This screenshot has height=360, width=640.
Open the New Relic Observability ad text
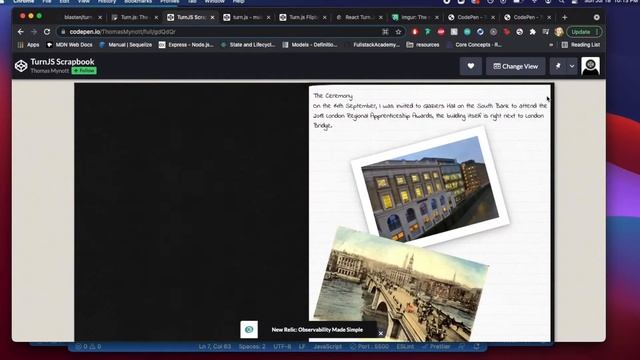(x=317, y=330)
